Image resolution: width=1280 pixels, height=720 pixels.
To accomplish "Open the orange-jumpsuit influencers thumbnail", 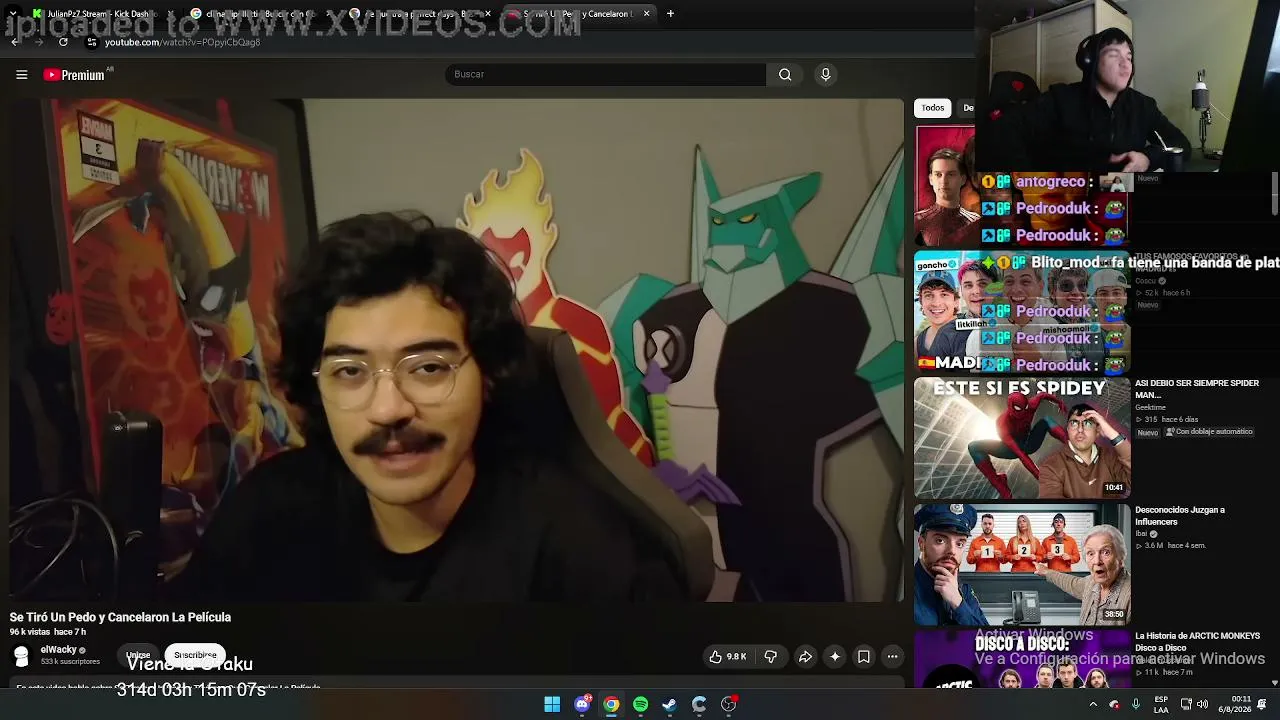I will pos(1022,564).
